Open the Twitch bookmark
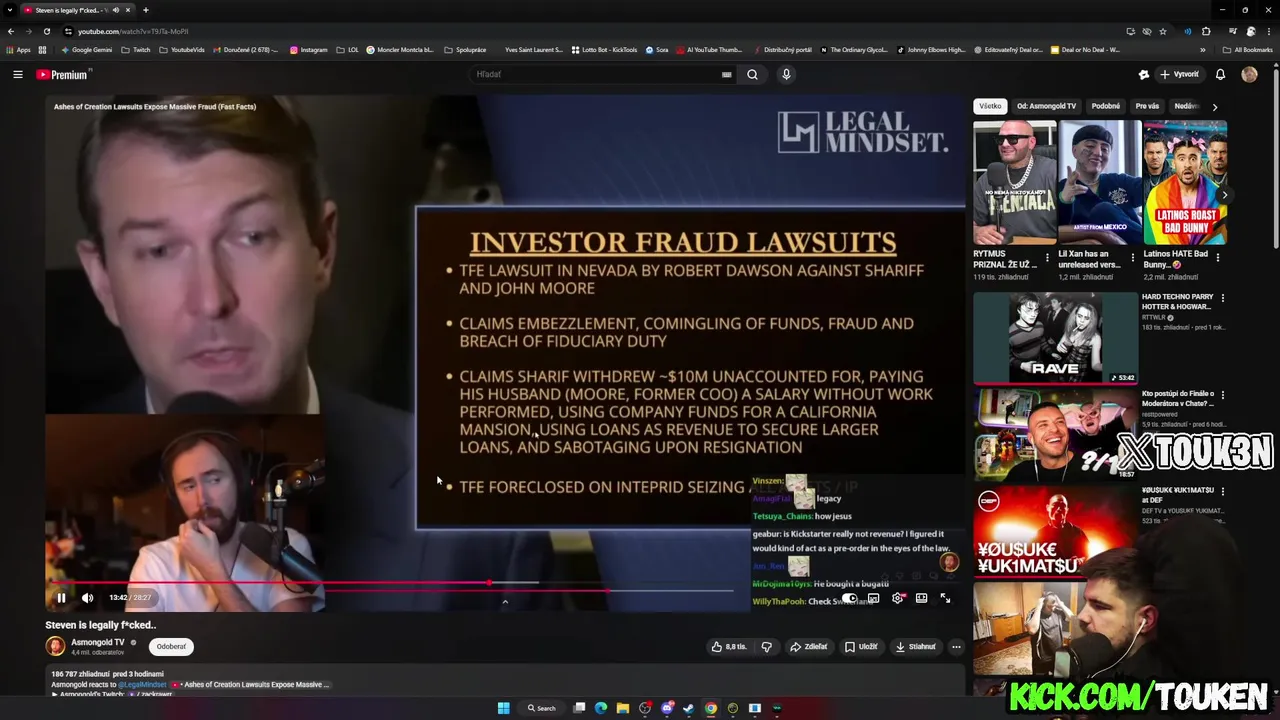 [x=136, y=50]
